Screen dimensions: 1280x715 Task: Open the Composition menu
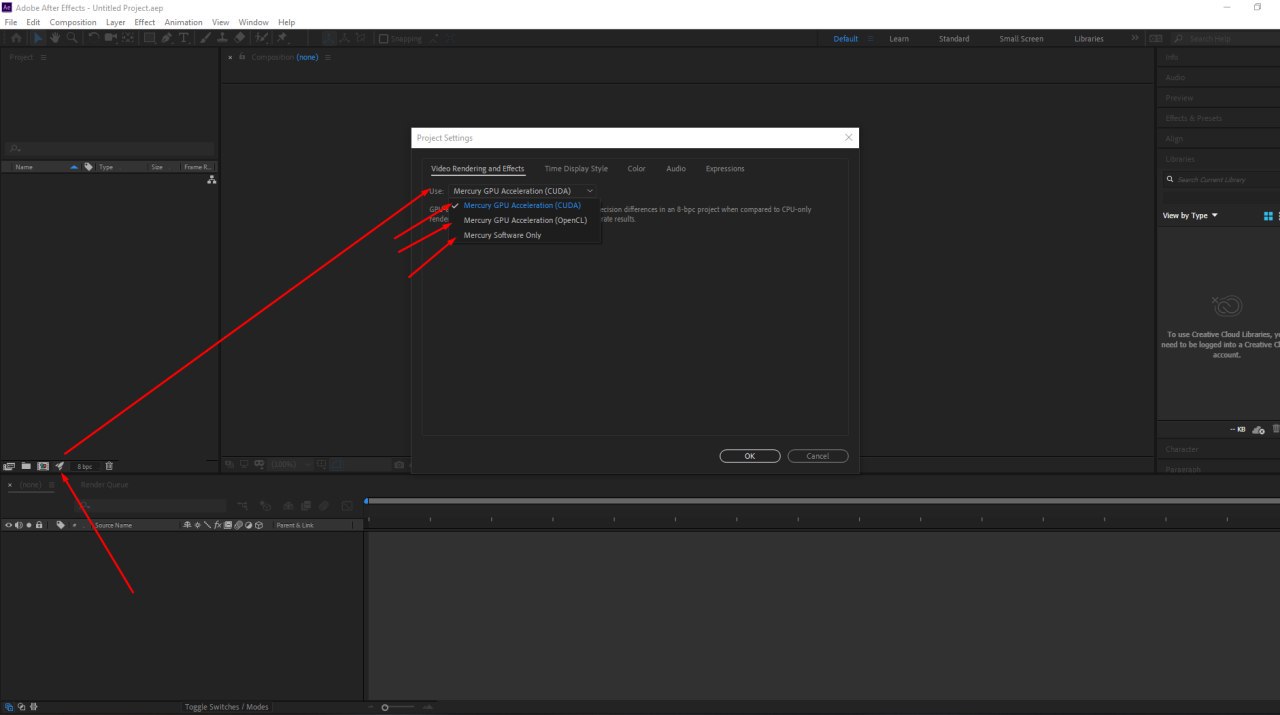73,22
